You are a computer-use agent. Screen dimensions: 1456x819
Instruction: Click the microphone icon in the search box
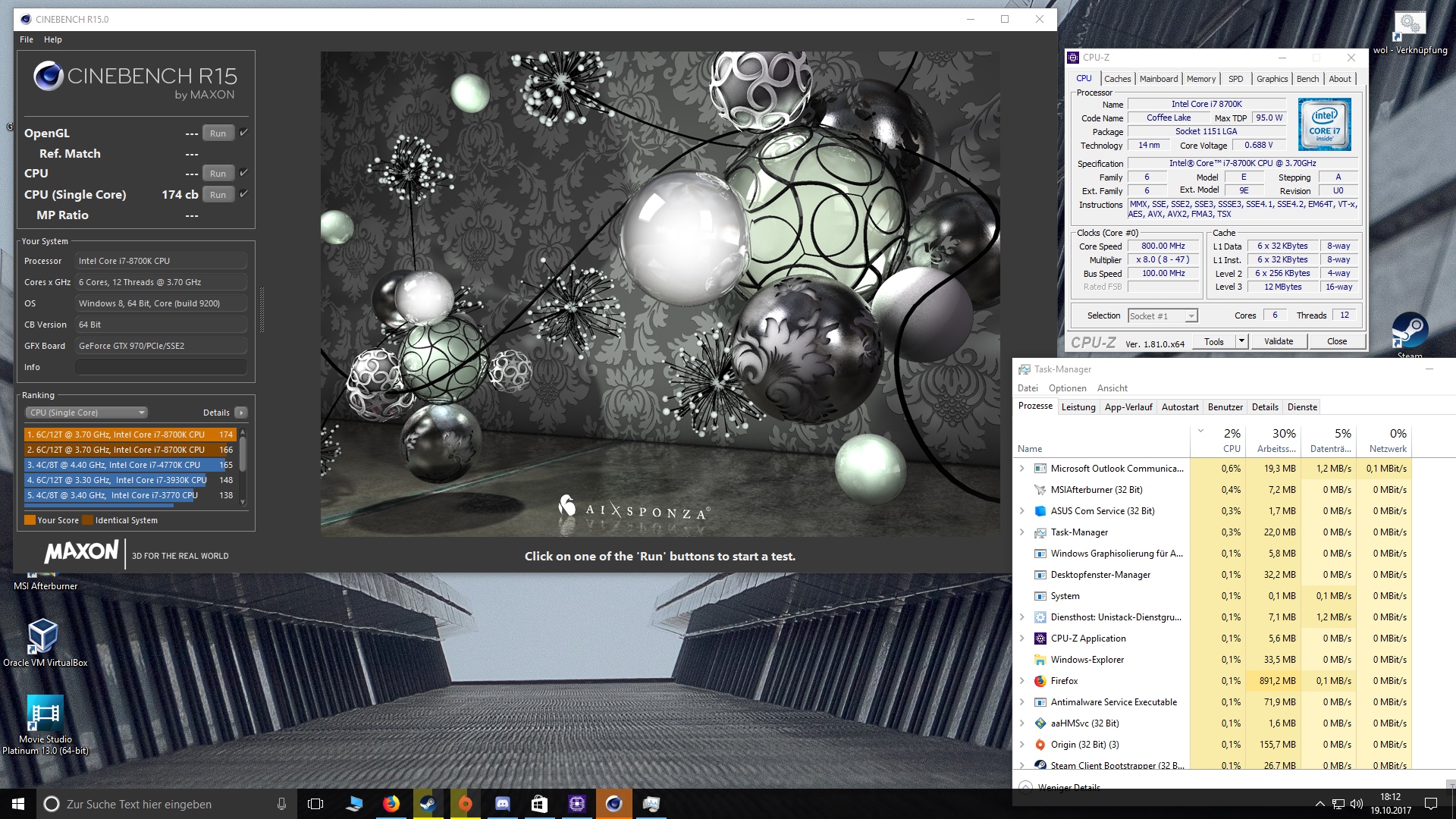[281, 804]
